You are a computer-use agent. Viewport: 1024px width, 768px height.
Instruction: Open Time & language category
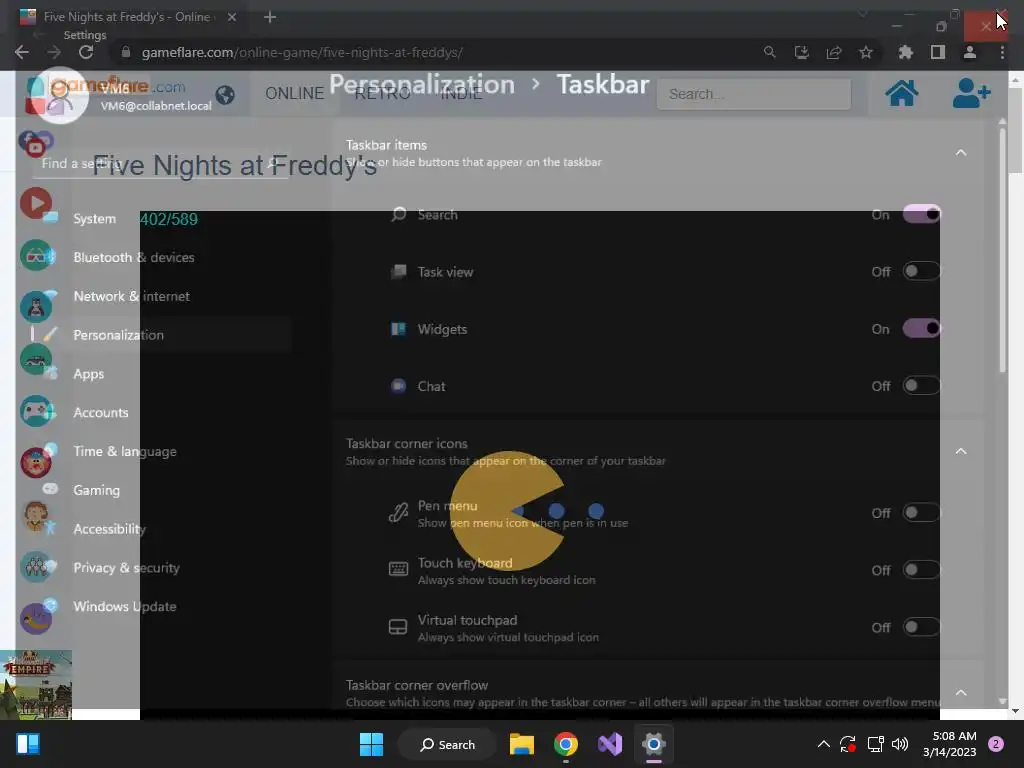point(160,451)
